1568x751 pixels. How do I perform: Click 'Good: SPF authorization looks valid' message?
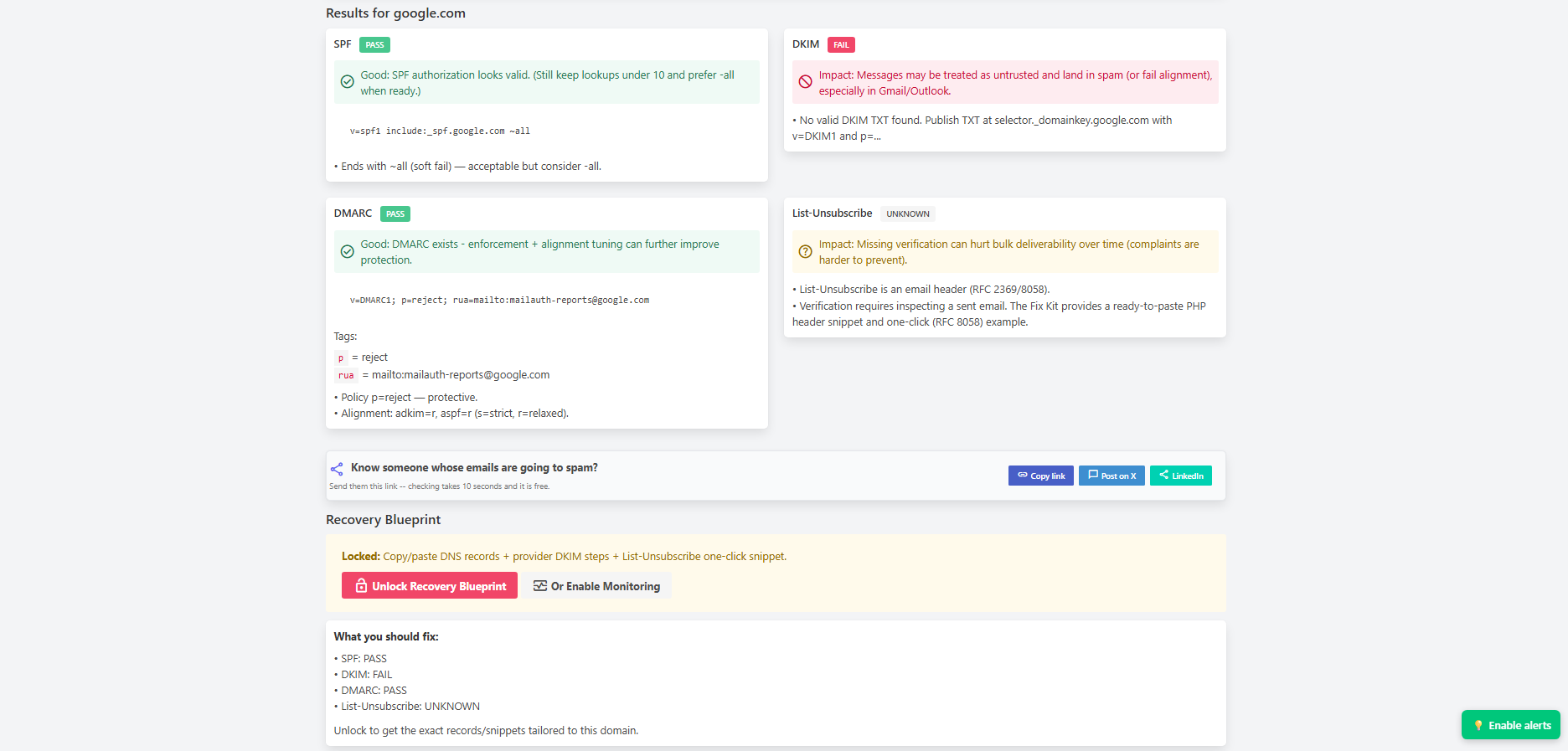coord(547,83)
